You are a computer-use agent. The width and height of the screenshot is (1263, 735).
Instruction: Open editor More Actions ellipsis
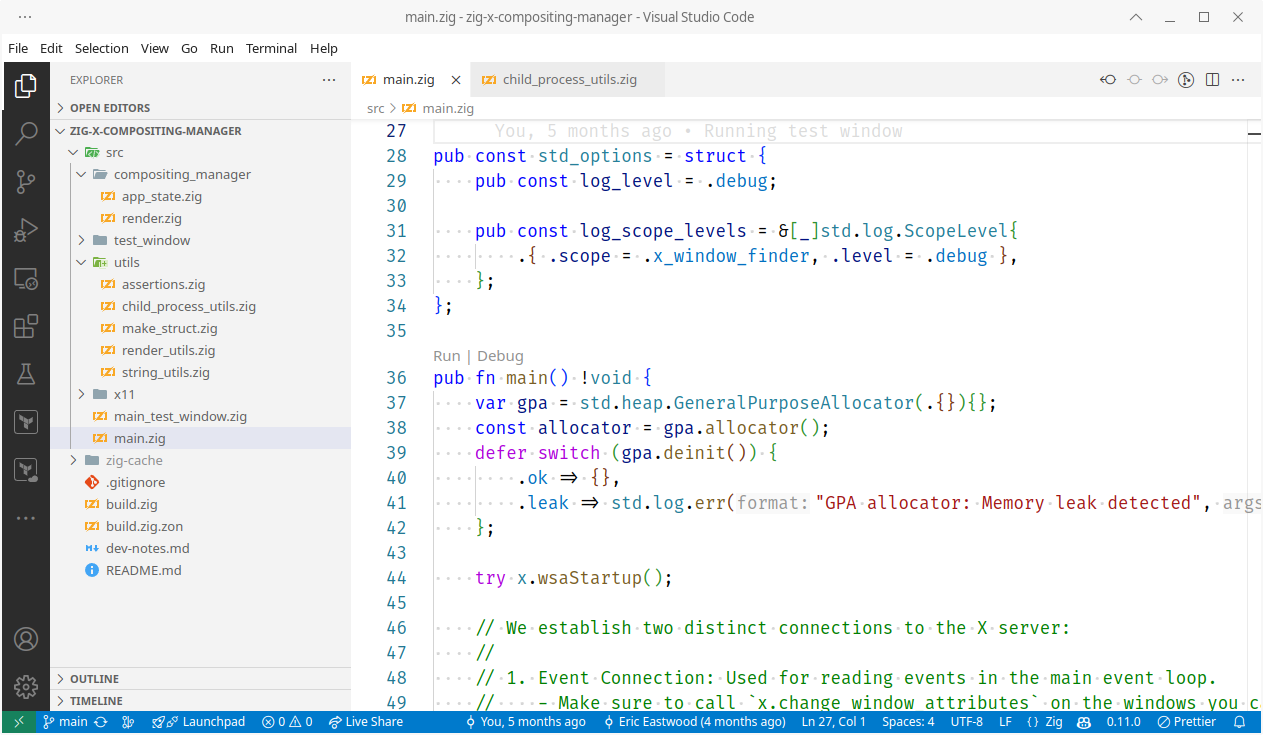pos(1238,80)
